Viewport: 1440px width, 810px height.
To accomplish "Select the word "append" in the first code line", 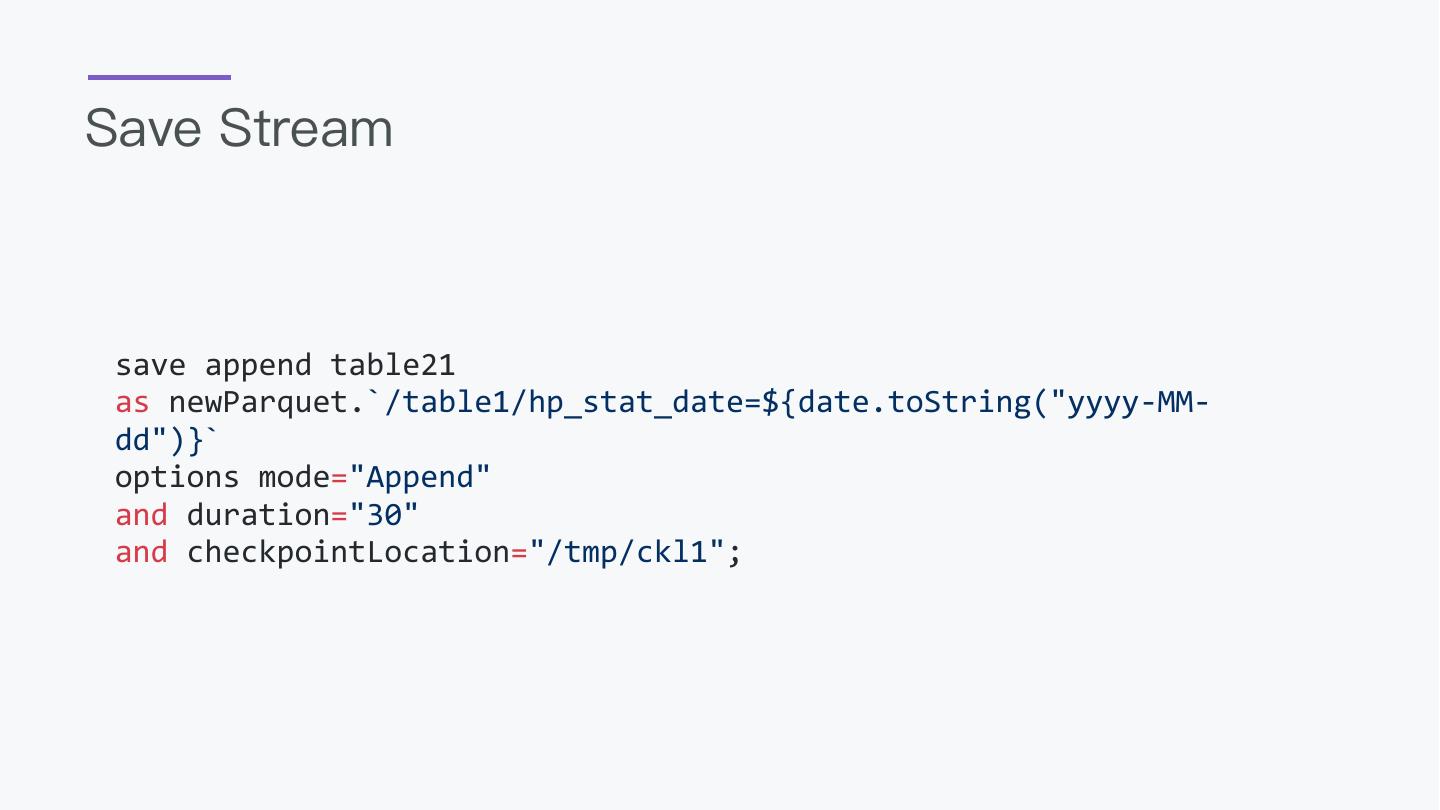I will (258, 365).
